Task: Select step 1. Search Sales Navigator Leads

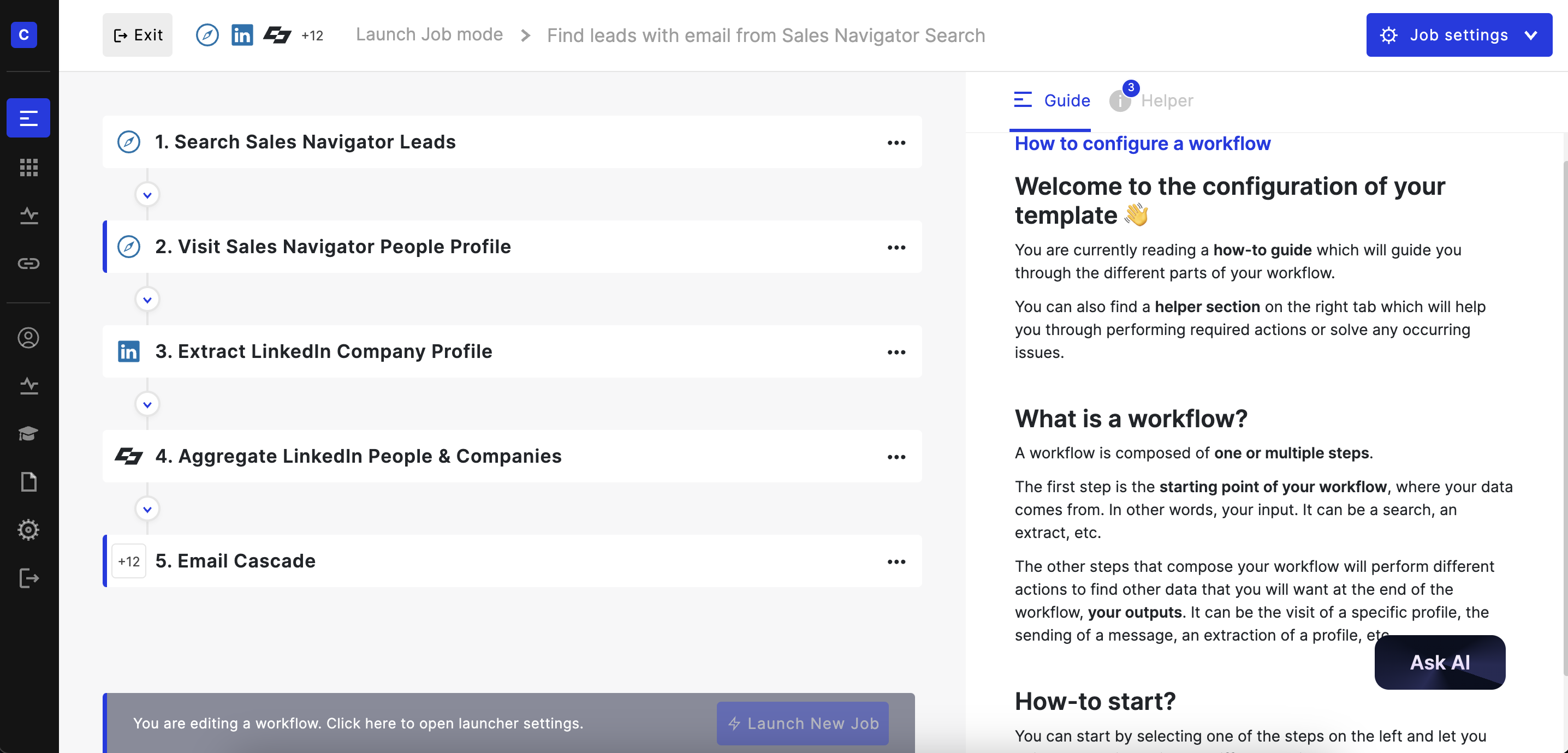Action: tap(513, 142)
